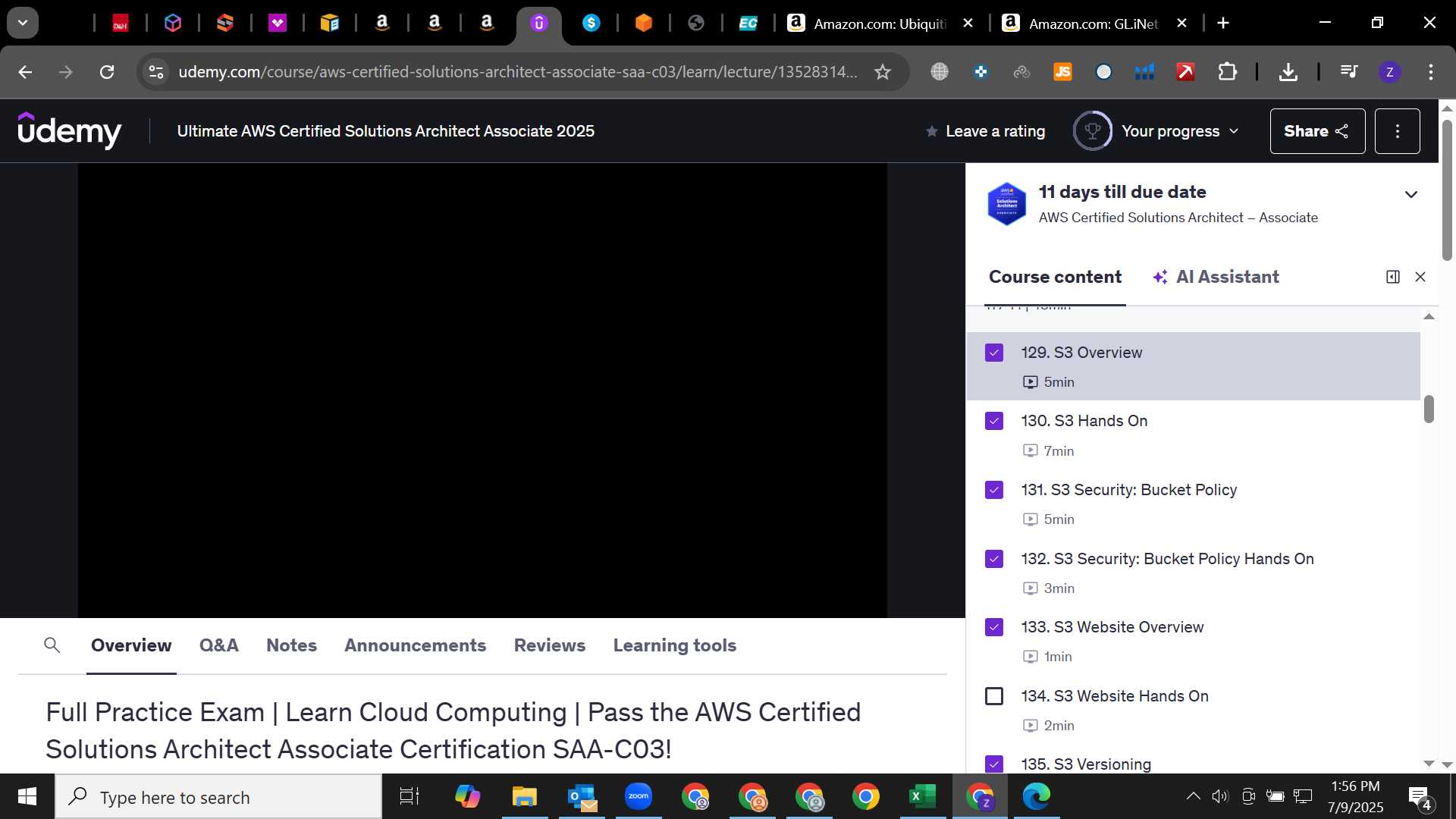The image size is (1456, 819).
Task: Expand the due date banner chevron
Action: (1410, 195)
